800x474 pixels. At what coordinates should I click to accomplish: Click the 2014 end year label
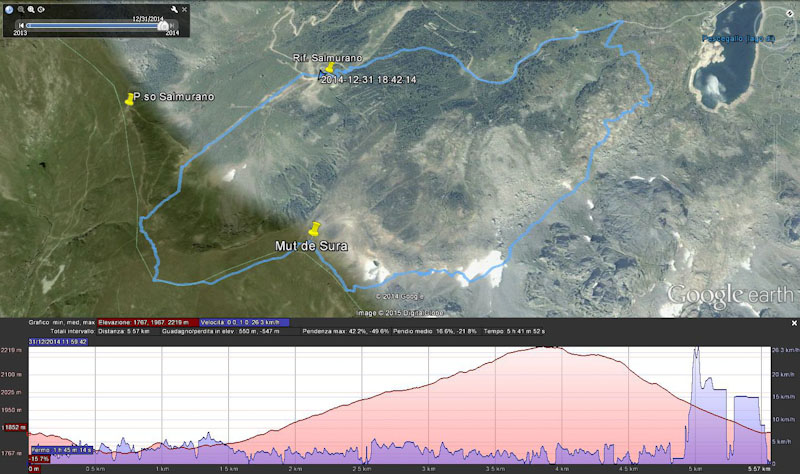172,33
